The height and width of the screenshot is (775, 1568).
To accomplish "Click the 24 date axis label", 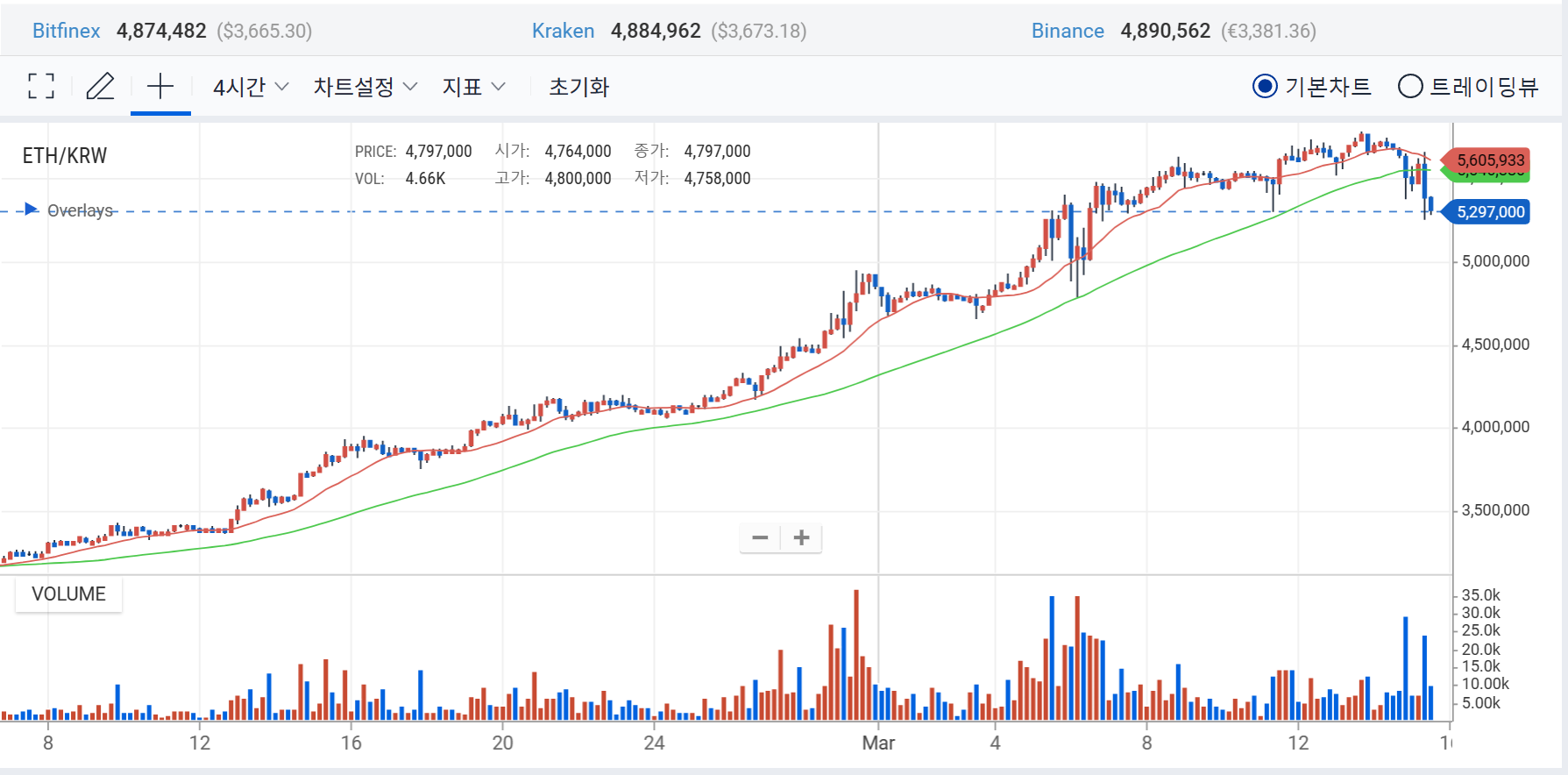I will [654, 743].
